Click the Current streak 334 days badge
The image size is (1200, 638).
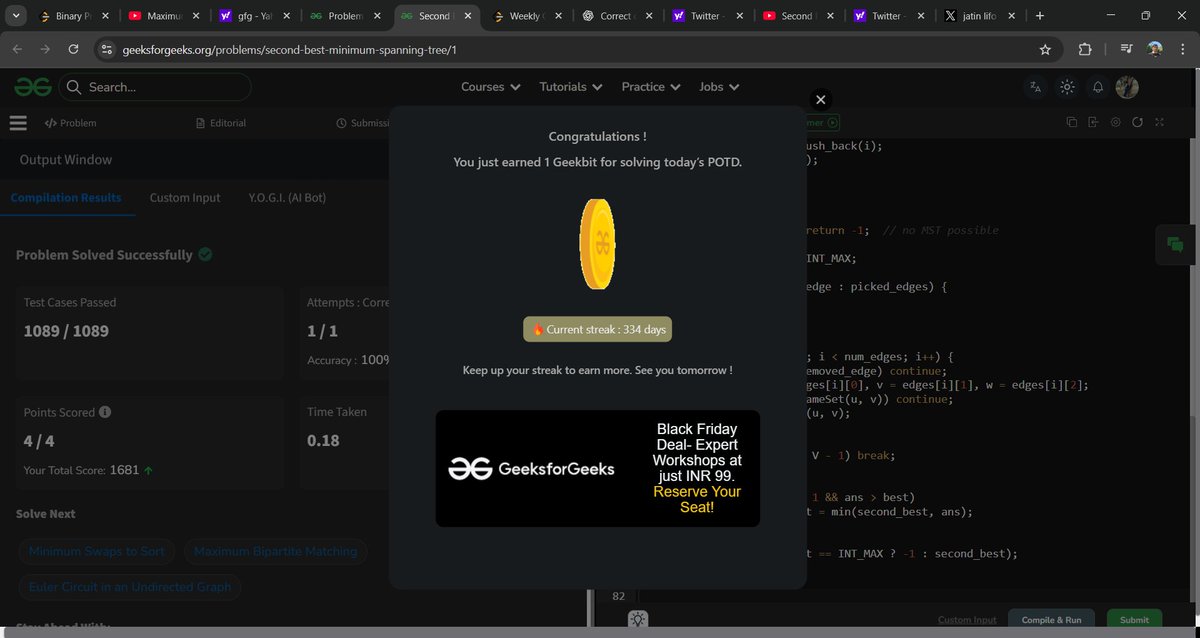(597, 329)
